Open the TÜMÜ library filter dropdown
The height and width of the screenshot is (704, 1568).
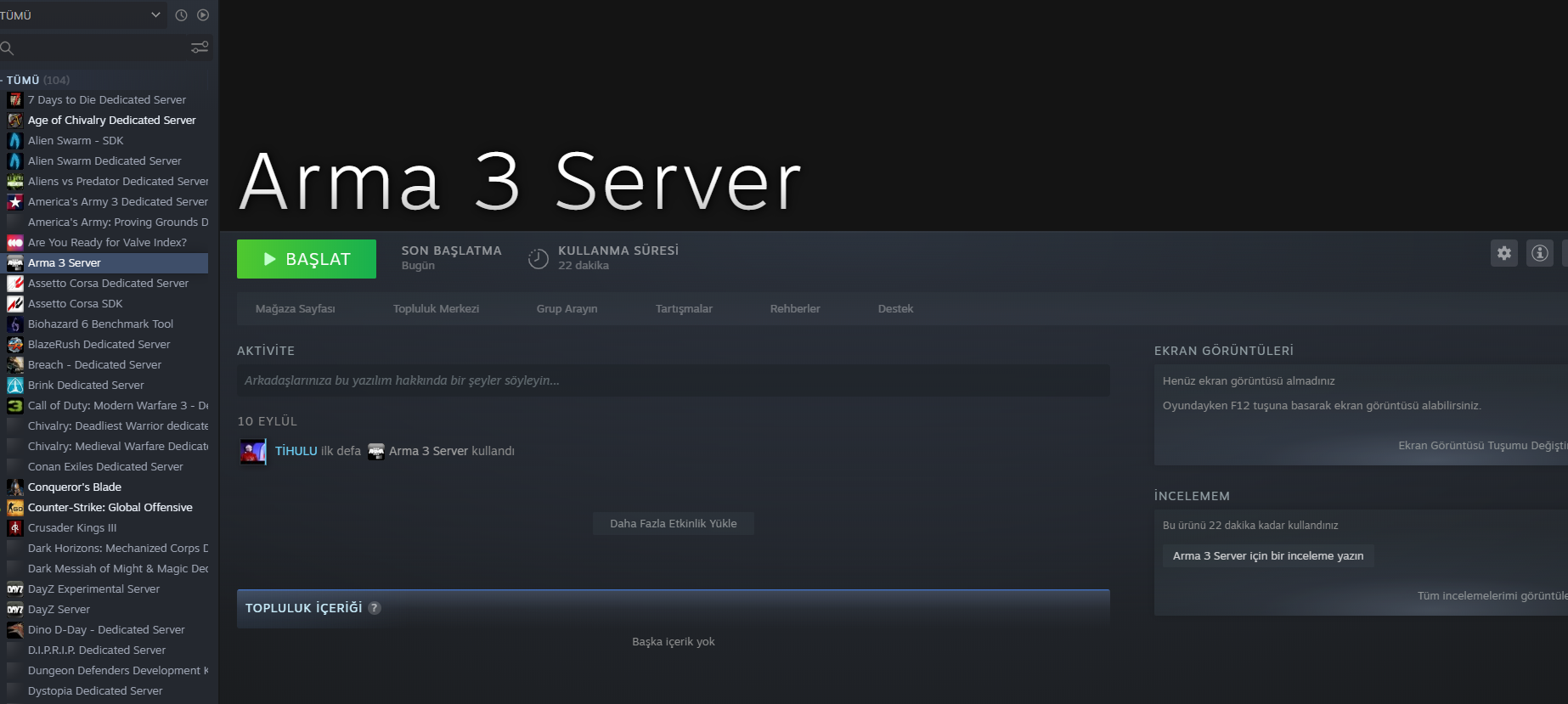[x=82, y=15]
